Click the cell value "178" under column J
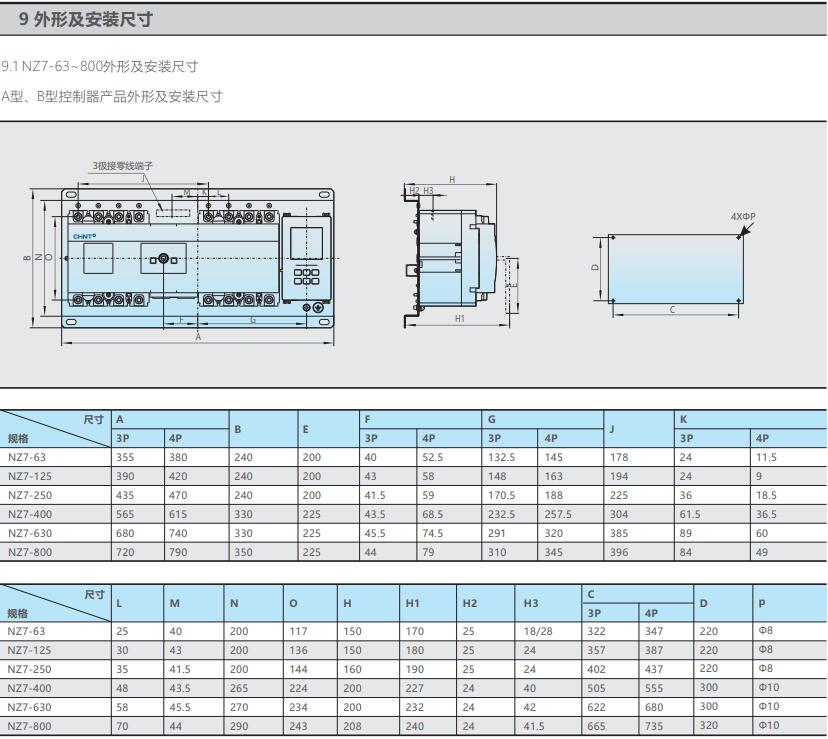This screenshot has height=739, width=828. pyautogui.click(x=619, y=457)
